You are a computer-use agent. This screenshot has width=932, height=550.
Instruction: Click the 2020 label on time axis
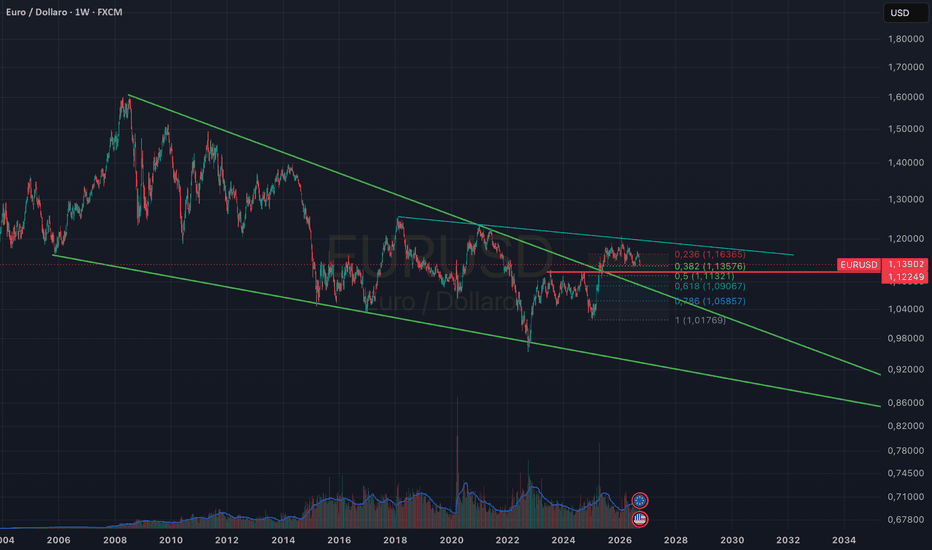click(x=451, y=540)
